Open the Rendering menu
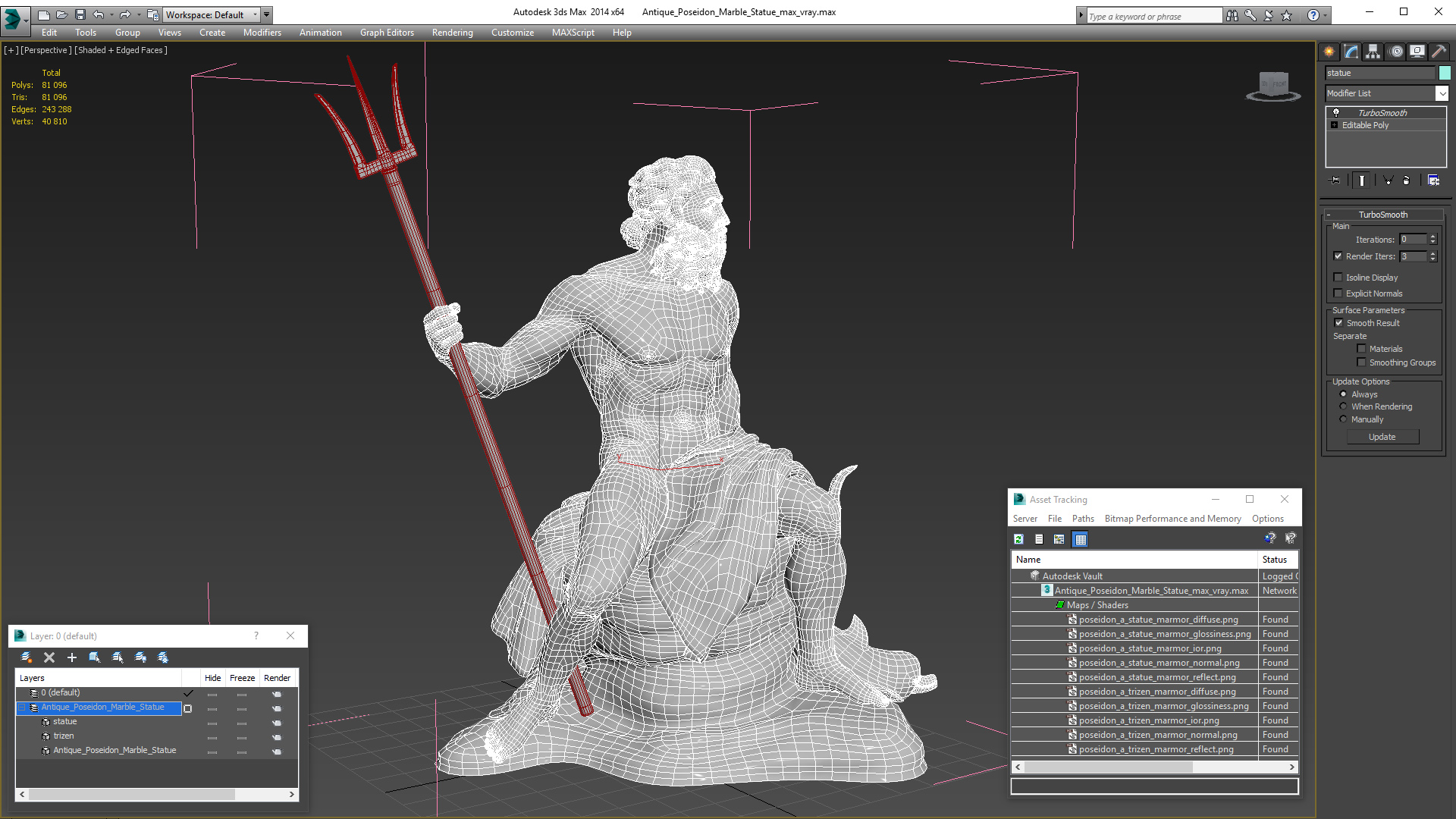This screenshot has width=1456, height=819. (x=452, y=33)
